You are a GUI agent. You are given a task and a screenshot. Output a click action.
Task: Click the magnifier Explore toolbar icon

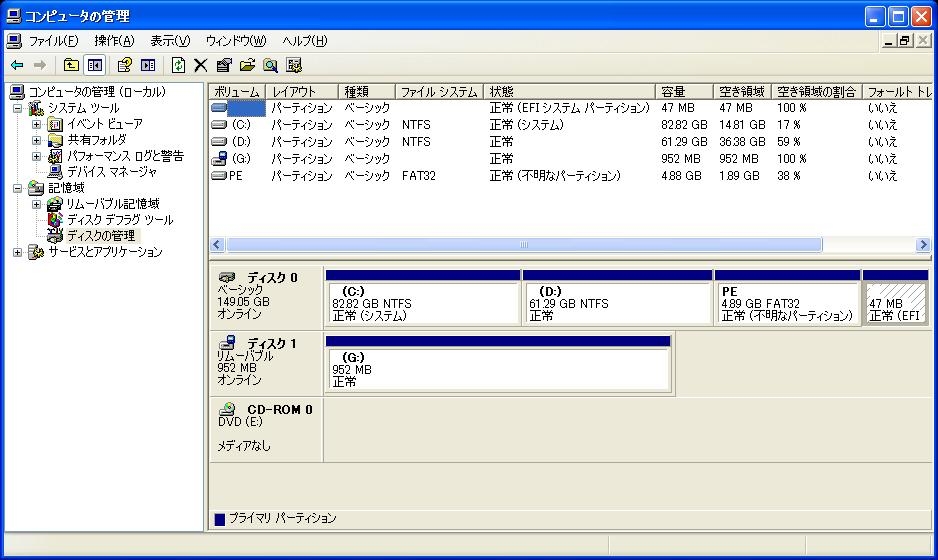coord(270,65)
